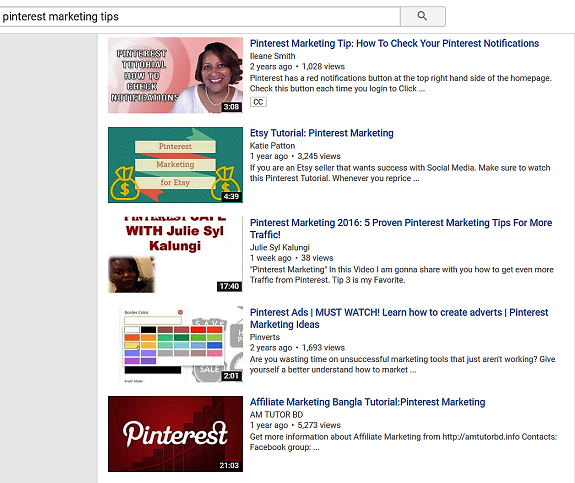Screen dimensions: 575x483
Task: Play the Julie Syl Kalungi video thumbnail
Action: 175,255
